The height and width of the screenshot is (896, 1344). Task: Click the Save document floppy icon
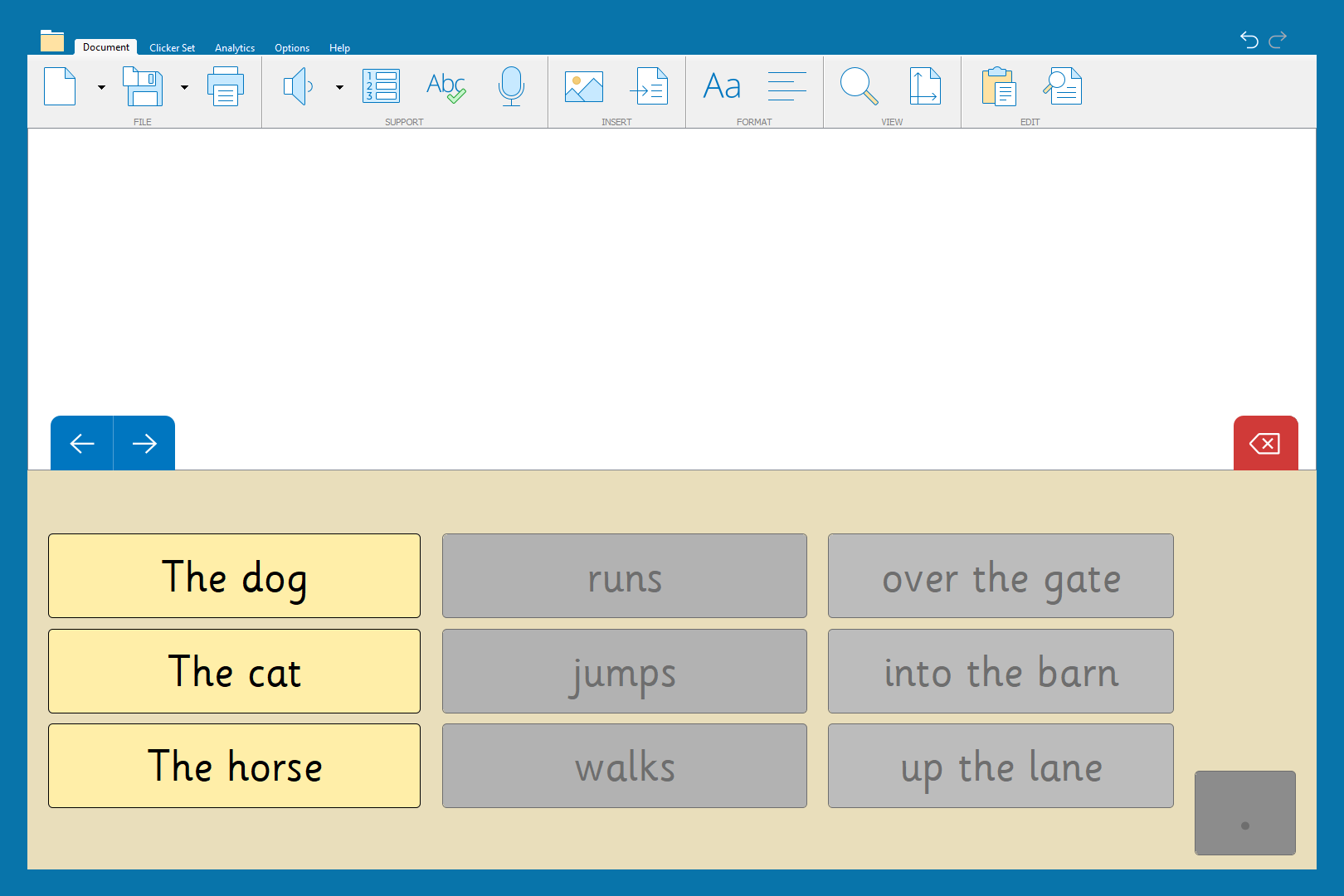coord(143,87)
